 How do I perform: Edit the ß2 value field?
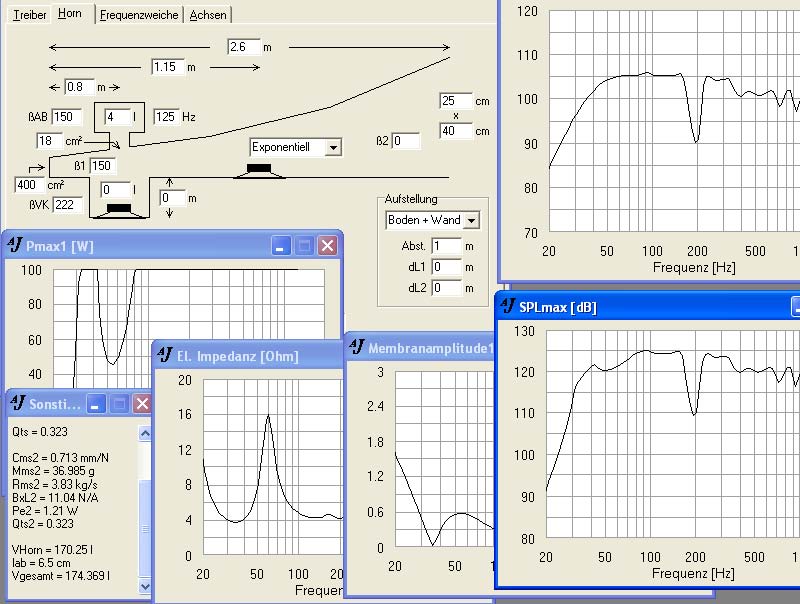tap(406, 141)
